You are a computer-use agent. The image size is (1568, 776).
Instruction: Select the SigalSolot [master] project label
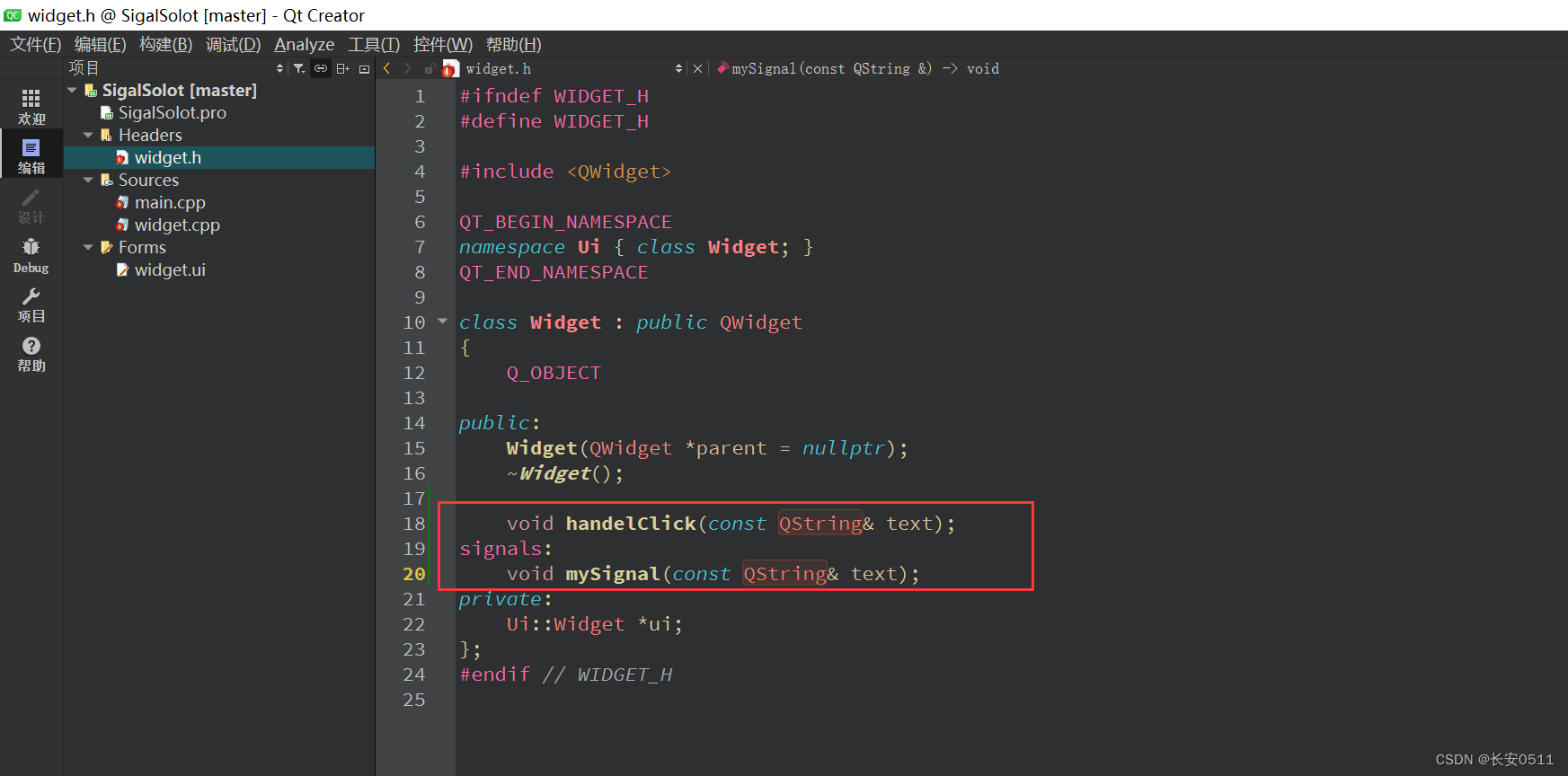coord(180,90)
